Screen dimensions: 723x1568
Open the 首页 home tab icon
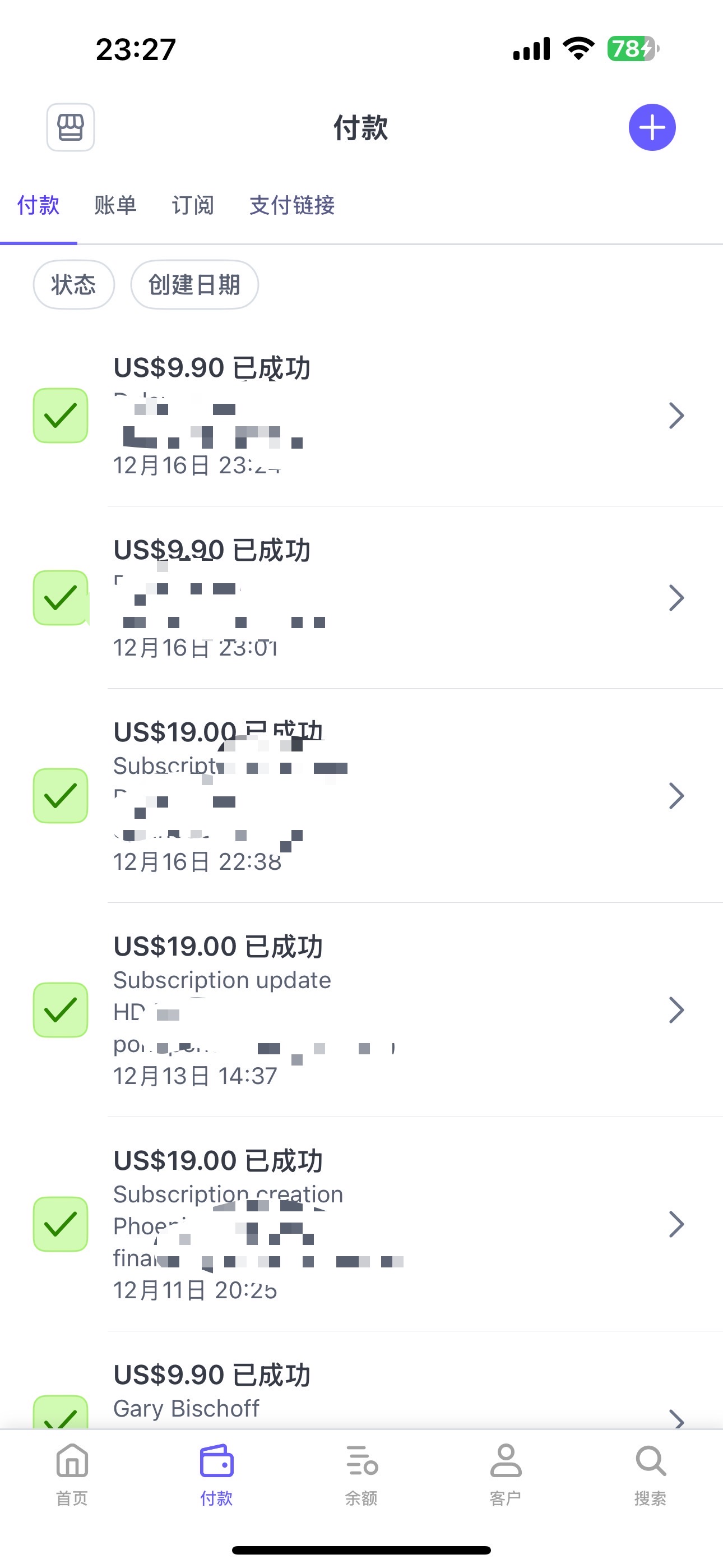click(72, 1461)
